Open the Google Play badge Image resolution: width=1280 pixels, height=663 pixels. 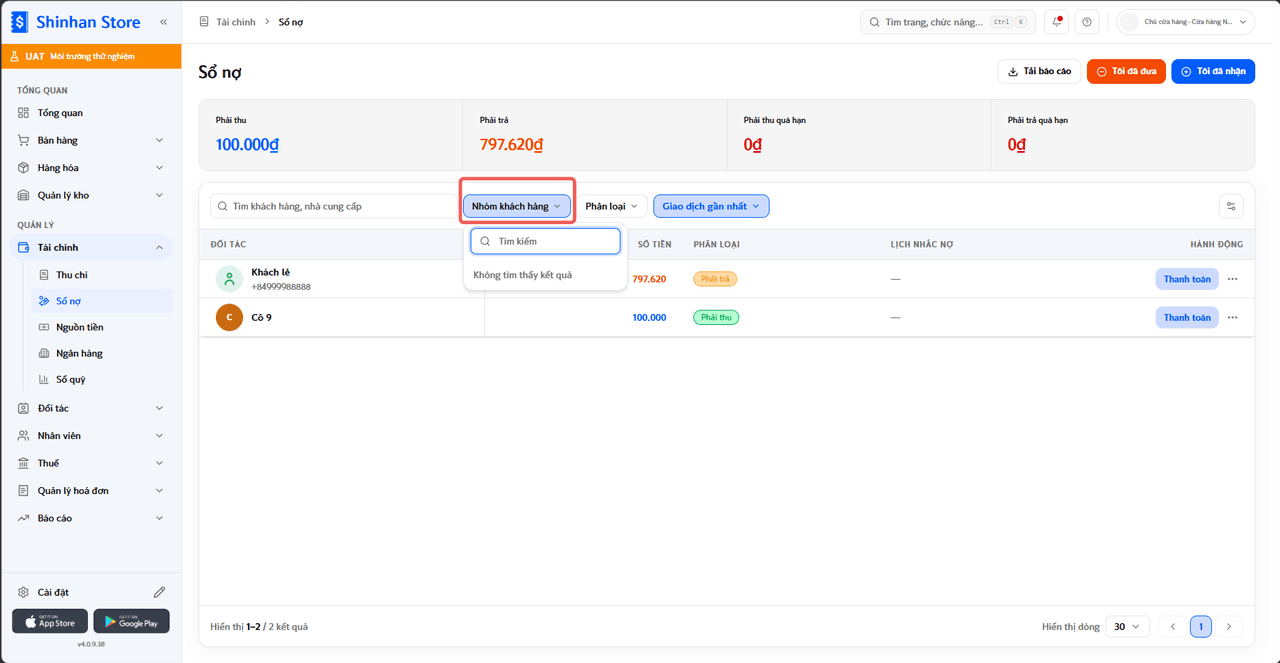click(132, 621)
